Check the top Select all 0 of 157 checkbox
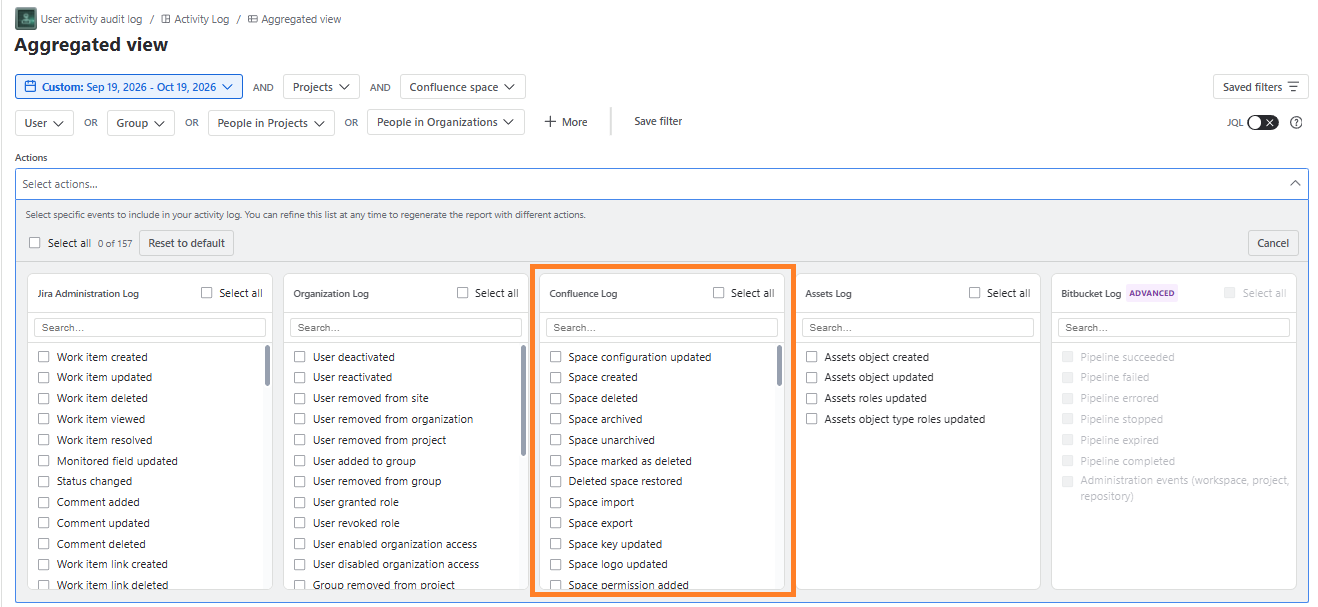 (35, 243)
